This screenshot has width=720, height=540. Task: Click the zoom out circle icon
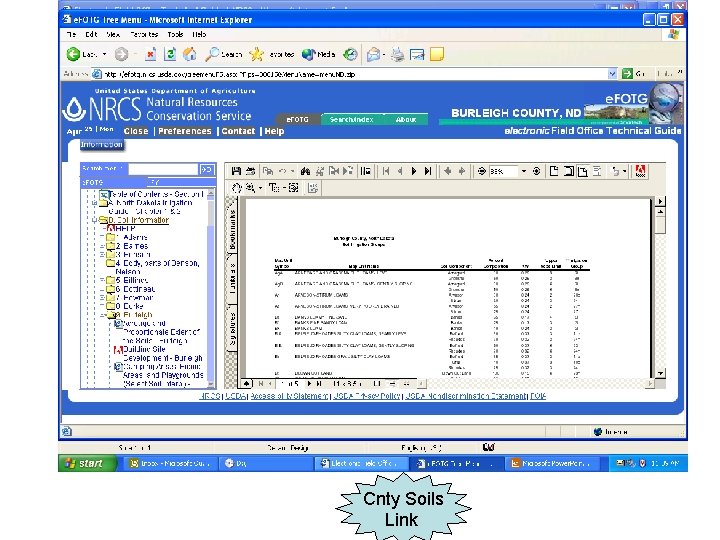tap(482, 171)
